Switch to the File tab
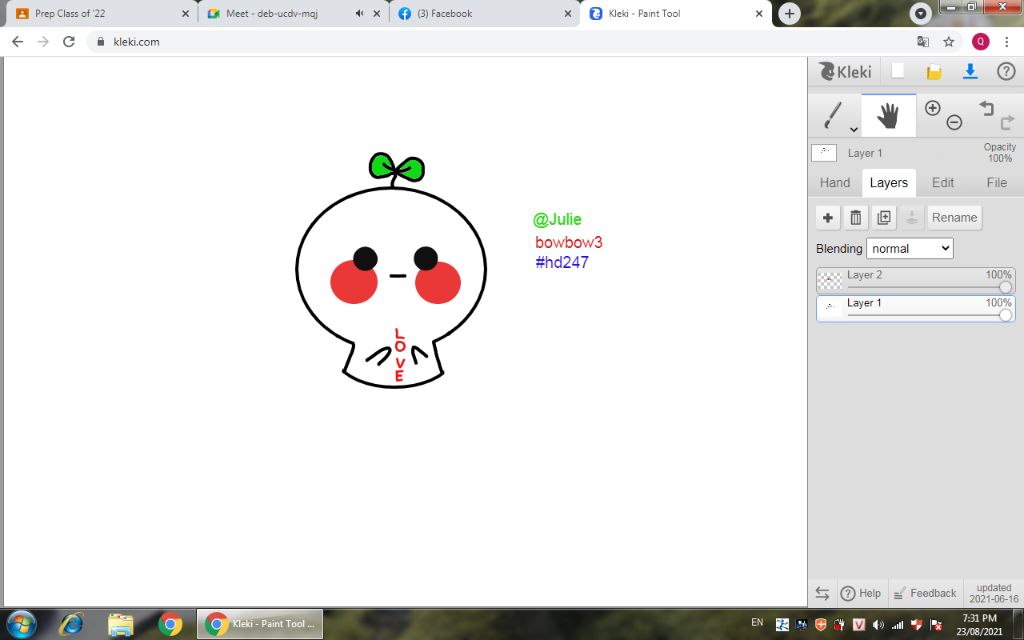Viewport: 1024px width, 640px height. tap(997, 183)
